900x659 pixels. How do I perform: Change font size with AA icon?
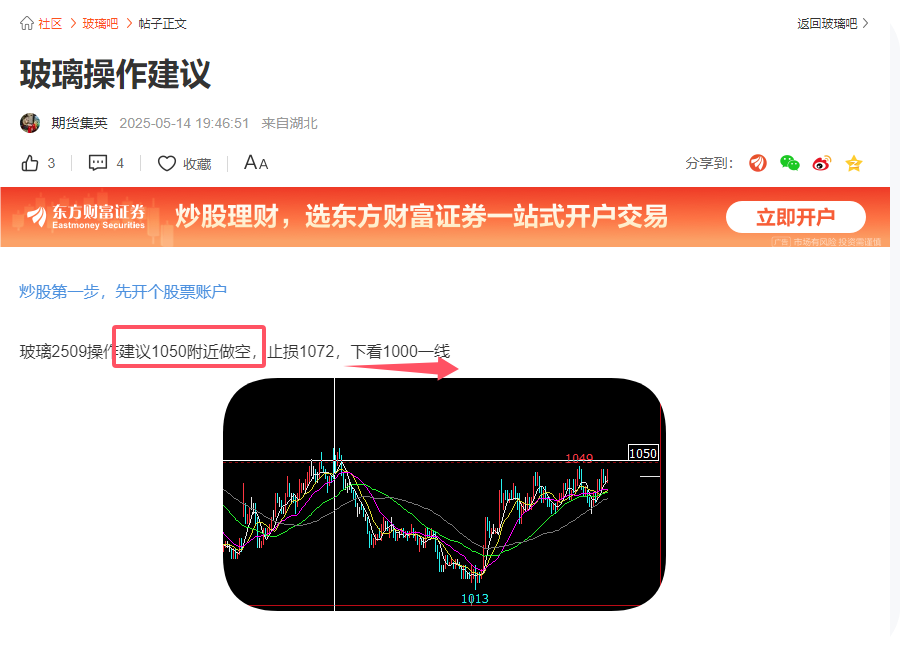[256, 163]
